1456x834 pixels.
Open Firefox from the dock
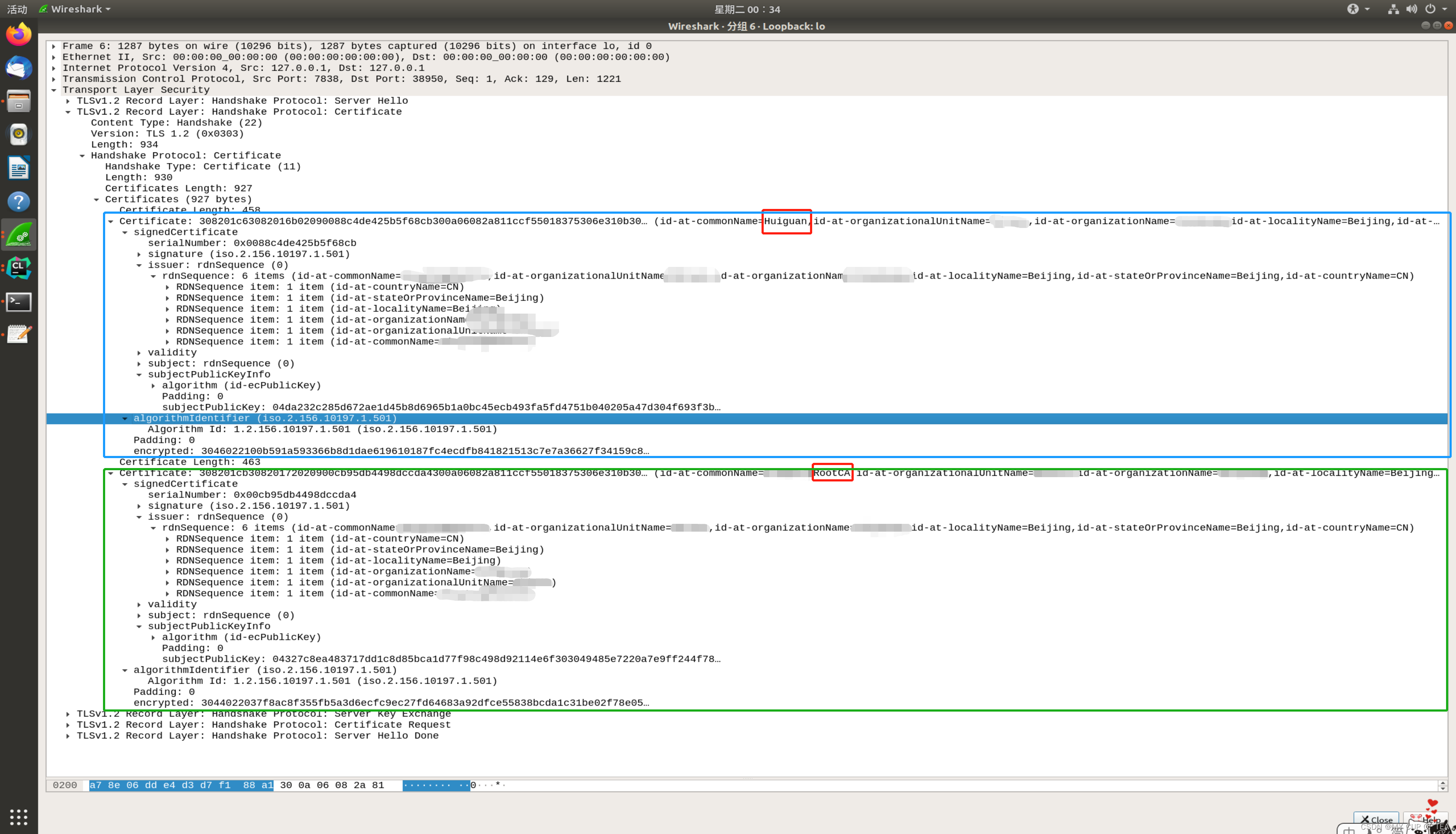18,34
